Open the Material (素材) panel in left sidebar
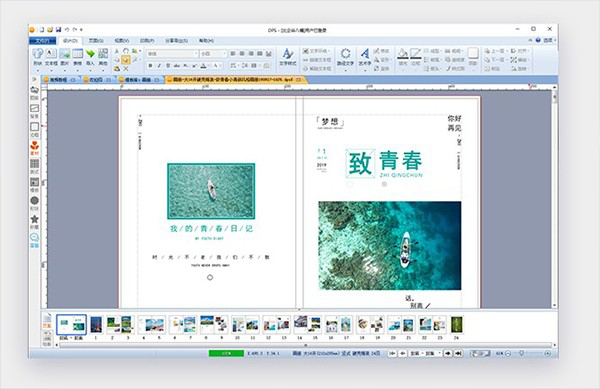The width and height of the screenshot is (600, 389). click(x=34, y=148)
